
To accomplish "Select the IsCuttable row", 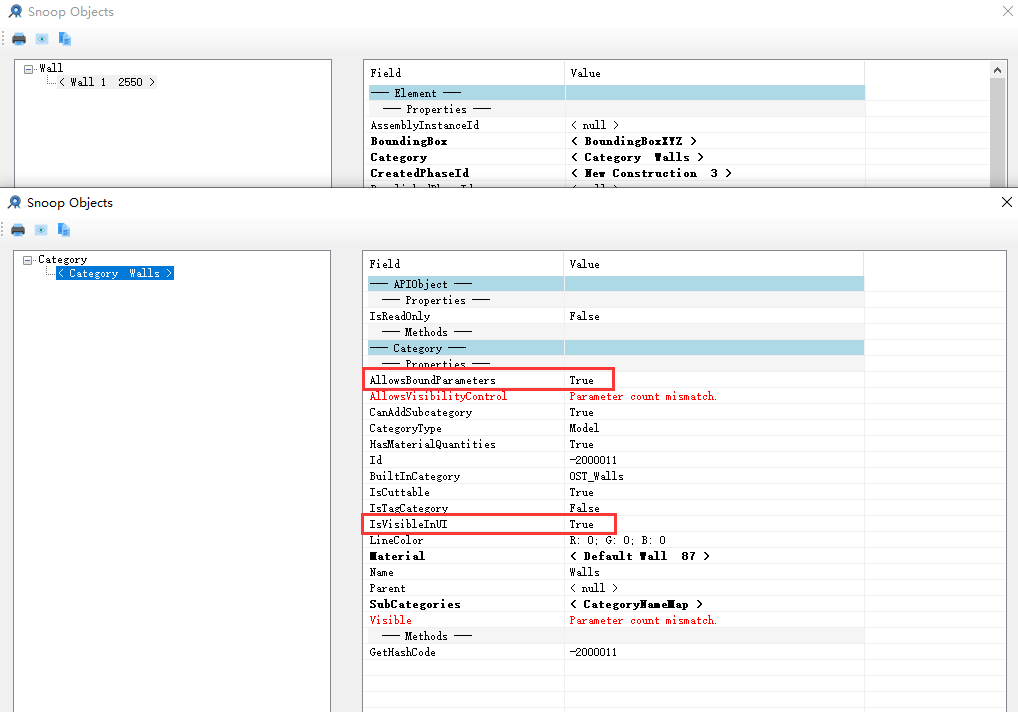I will (x=615, y=493).
